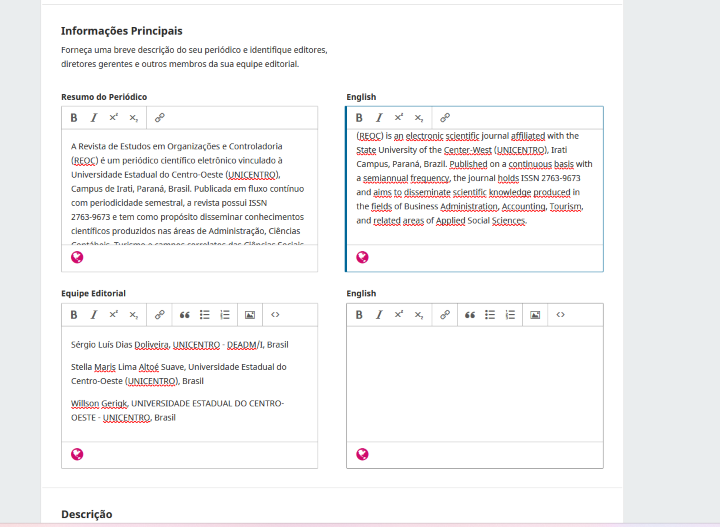This screenshot has height=527, width=720.
Task: Click the Resumo do Periódico field label
Action: pyautogui.click(x=104, y=97)
